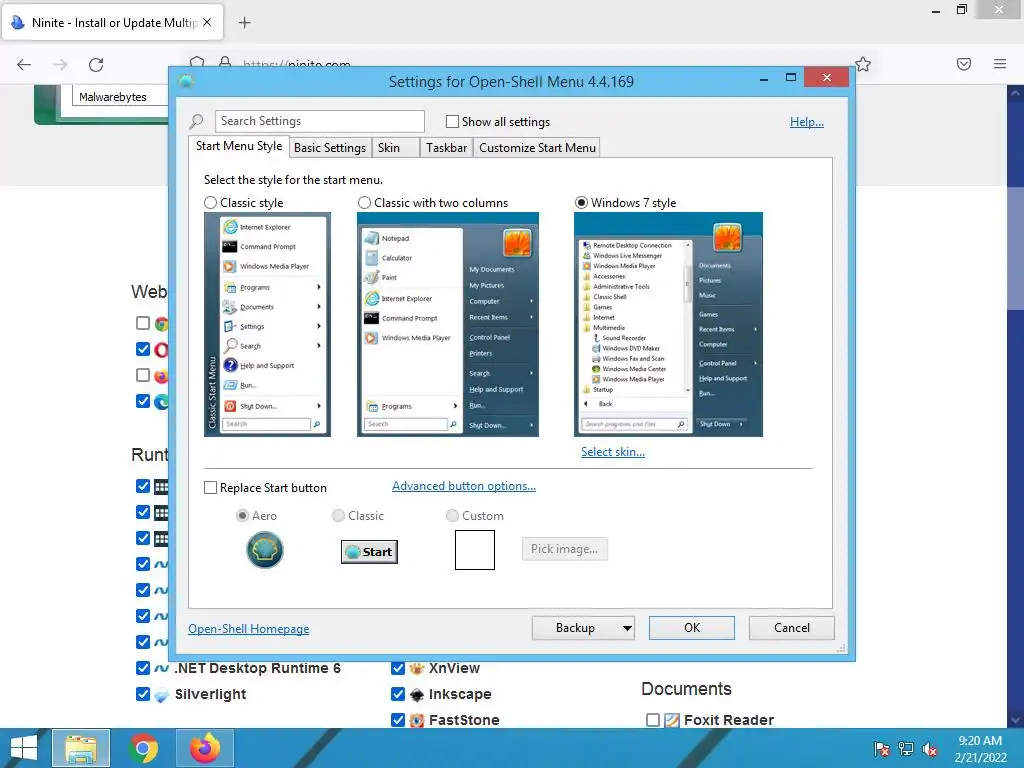Go back in Firefox browser
Screen dimensions: 1024x768
(24, 64)
